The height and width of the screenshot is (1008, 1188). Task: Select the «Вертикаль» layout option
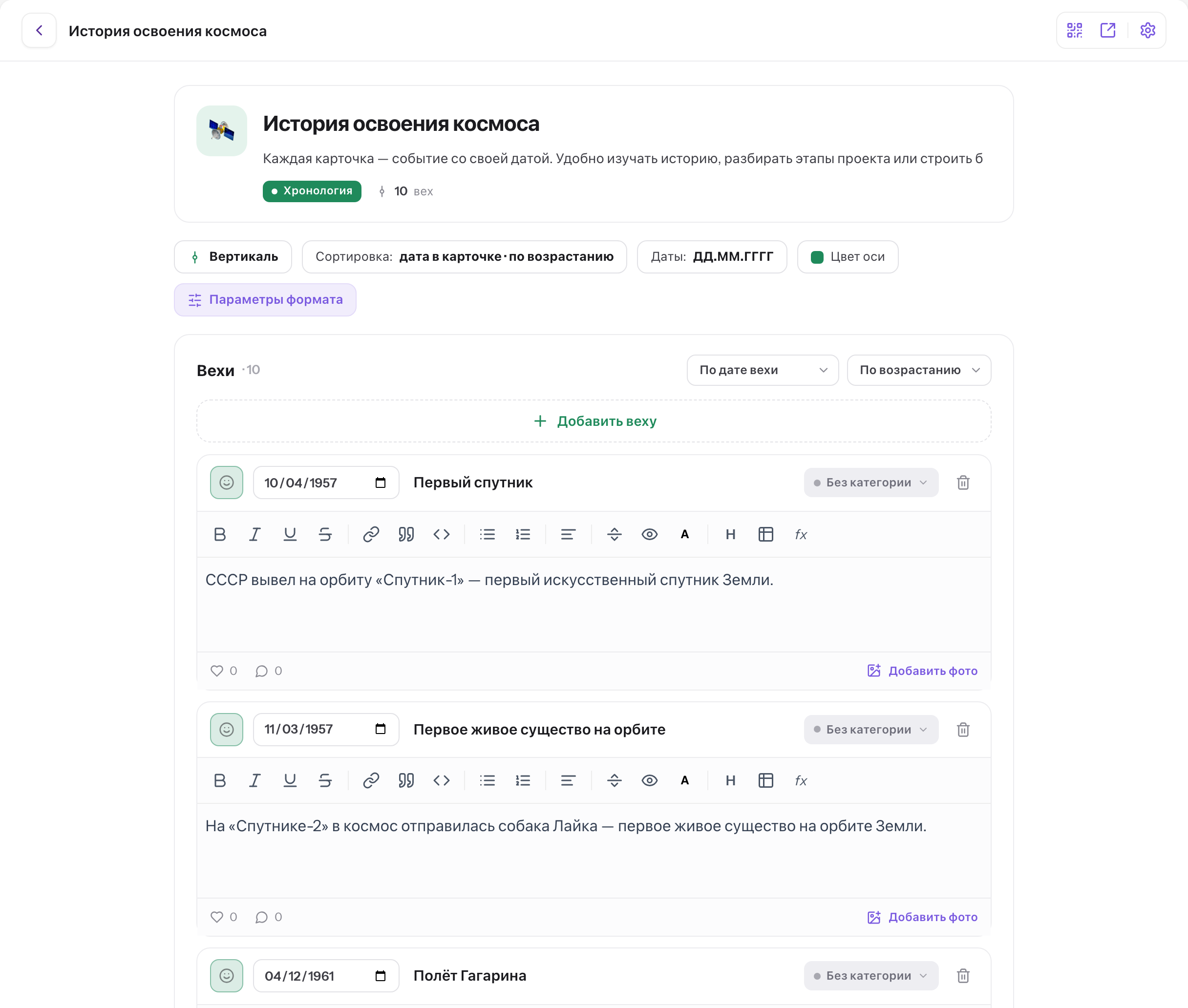pos(233,257)
